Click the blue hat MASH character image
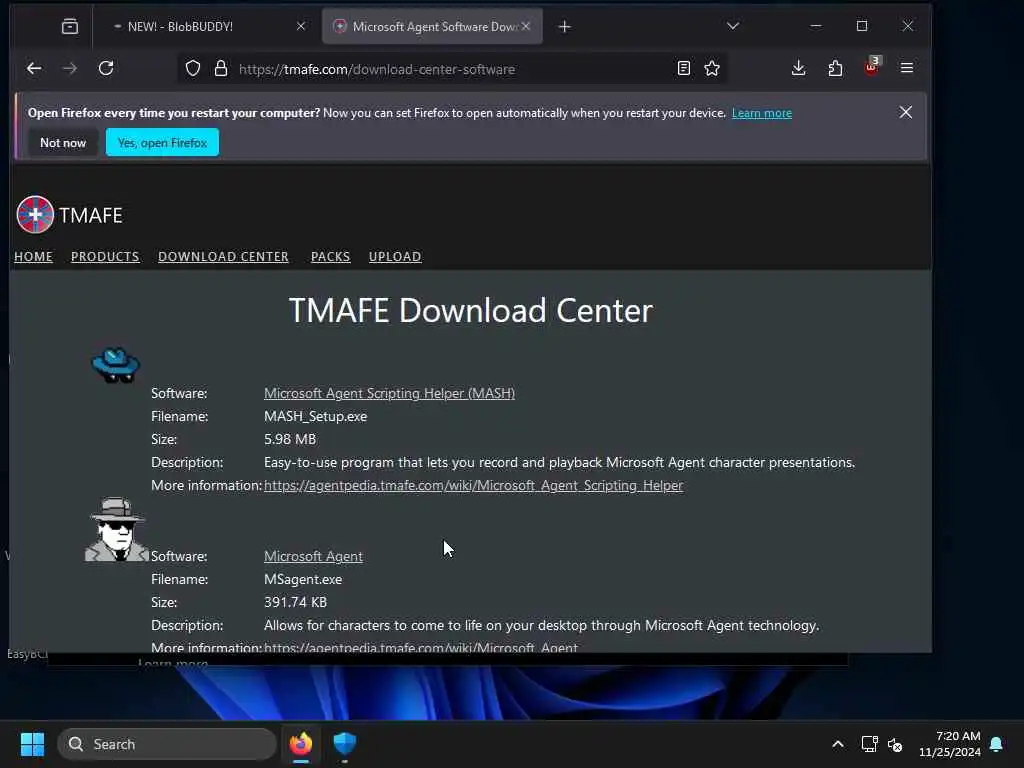The height and width of the screenshot is (768, 1024). (116, 364)
